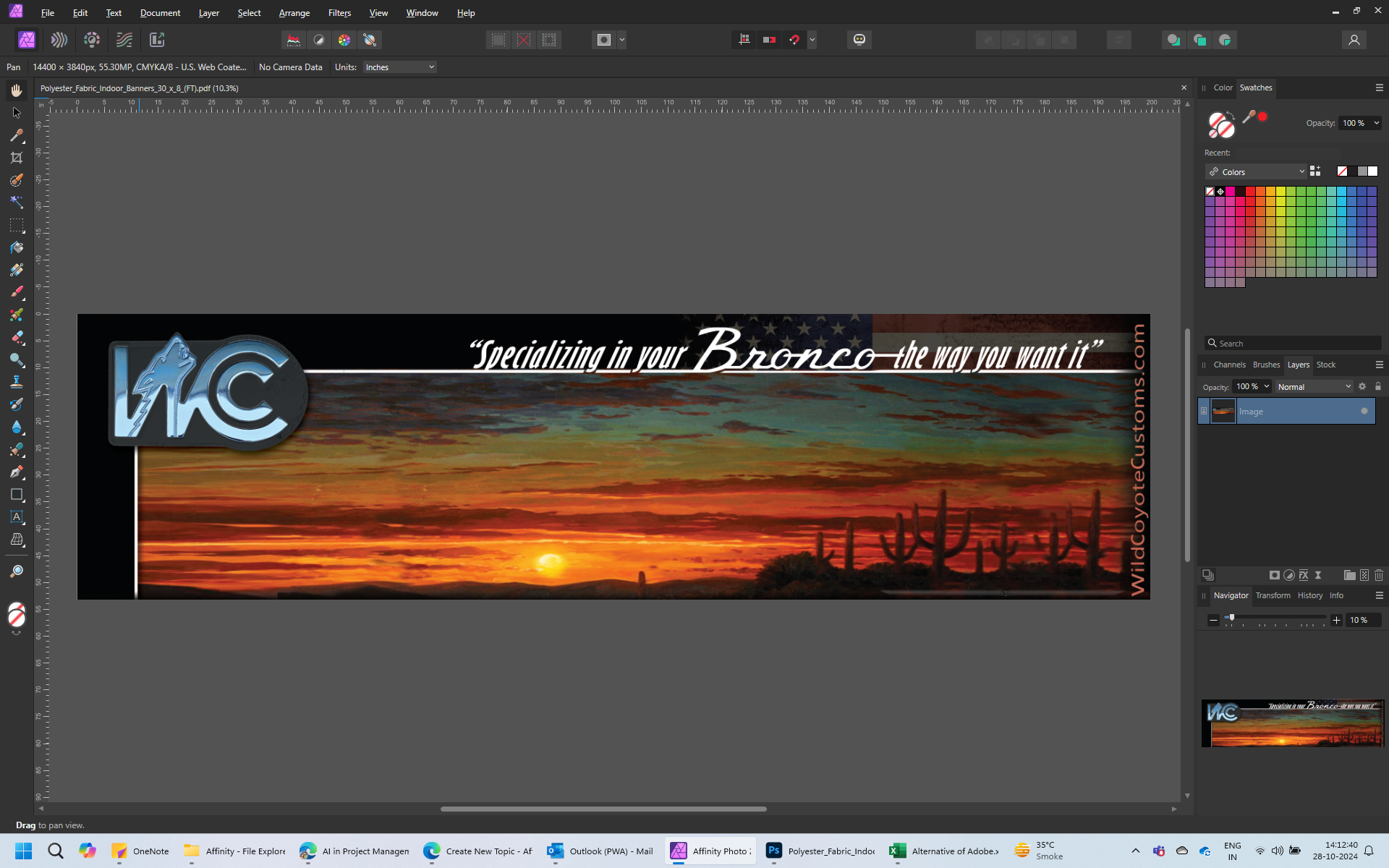Screen dimensions: 1389x868
Task: Open the Navigator panel hamburger menu
Action: point(1379,595)
